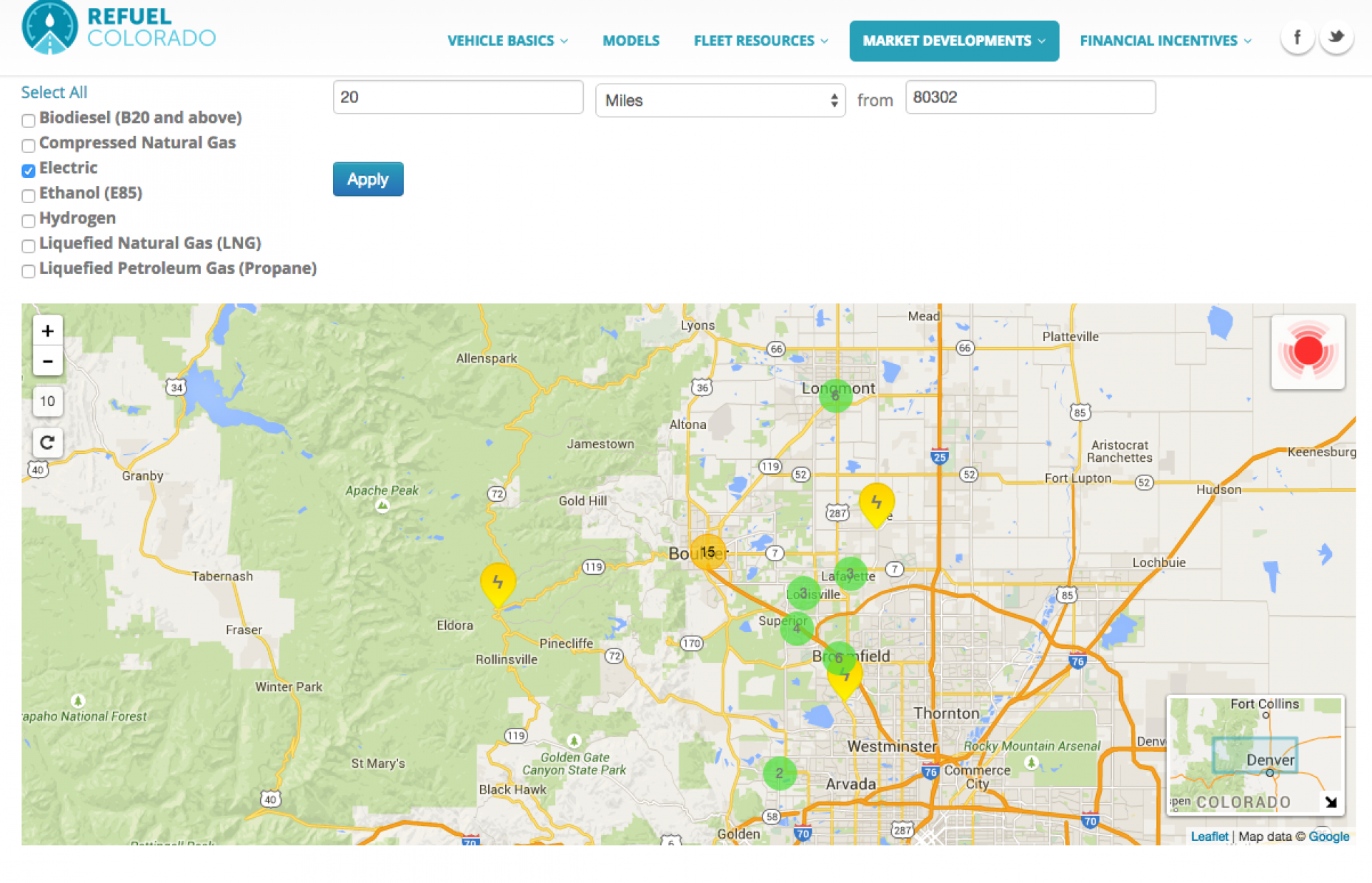Click the zip code field containing 80302
The height and width of the screenshot is (883, 1372).
point(1030,97)
